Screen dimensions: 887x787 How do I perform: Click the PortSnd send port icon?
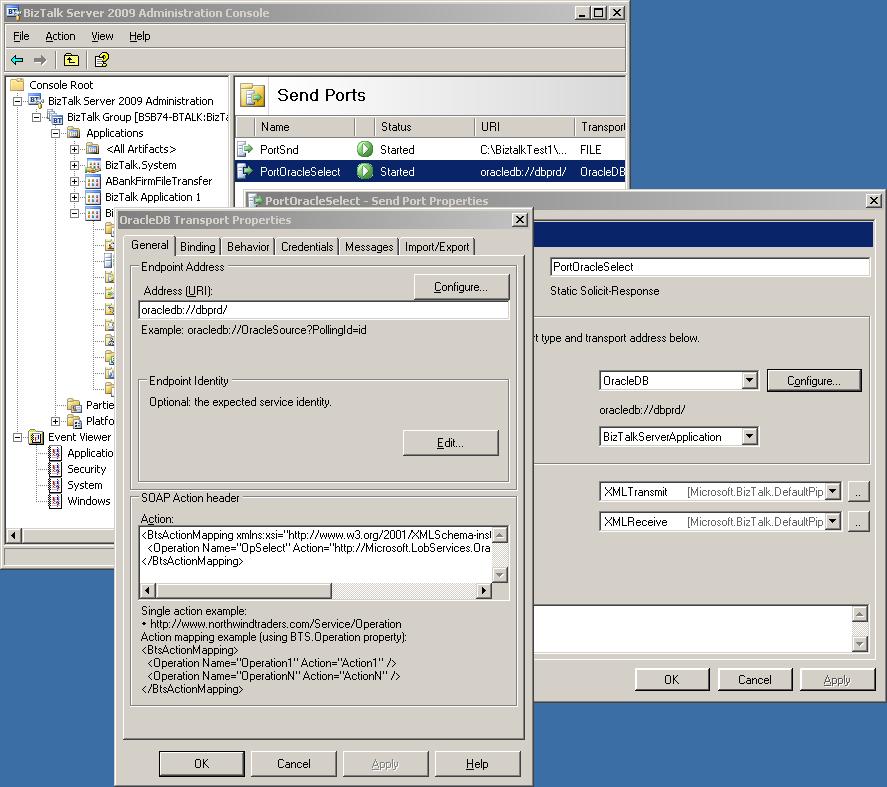point(245,149)
